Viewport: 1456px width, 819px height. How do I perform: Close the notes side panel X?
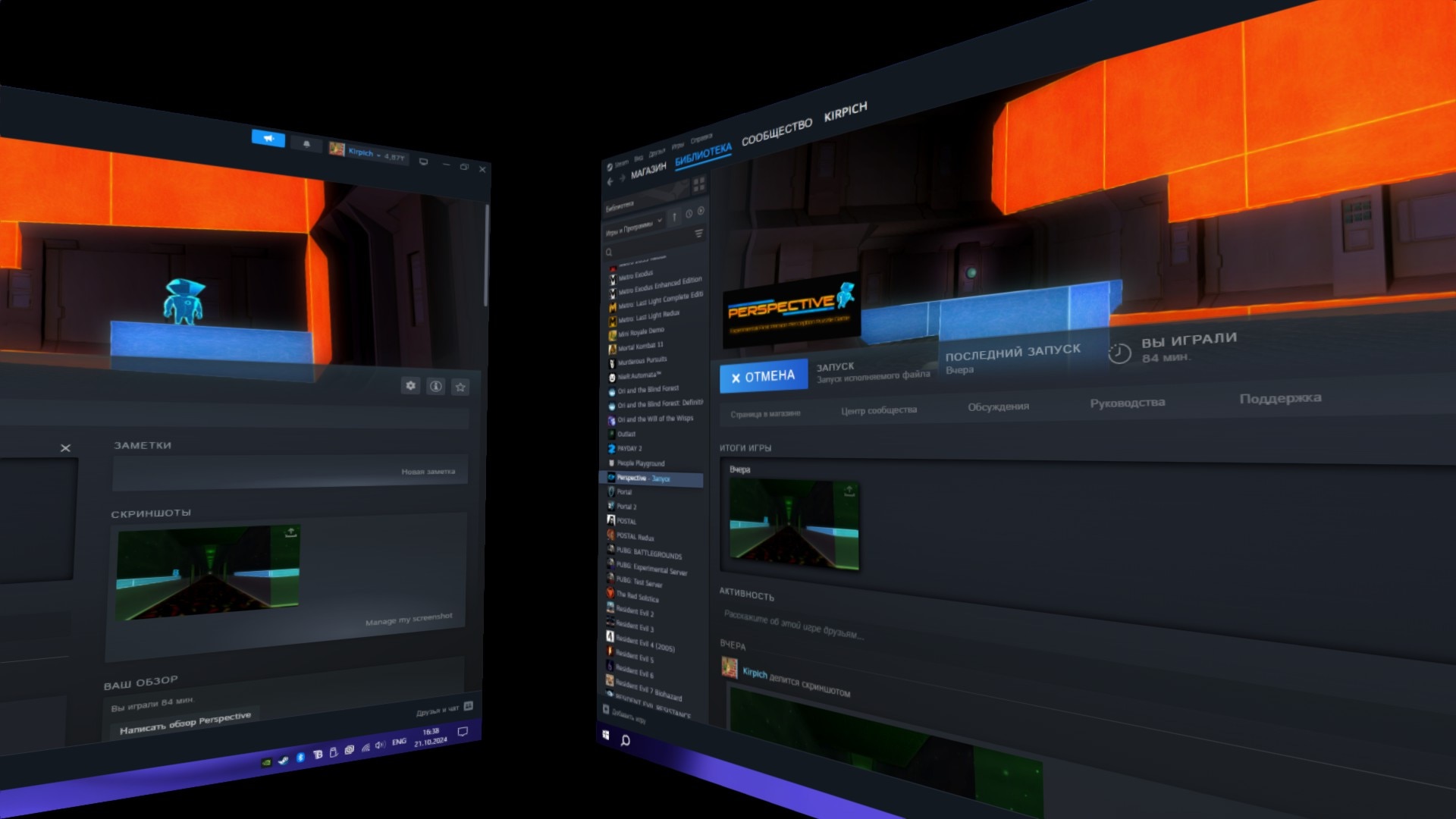click(x=66, y=448)
